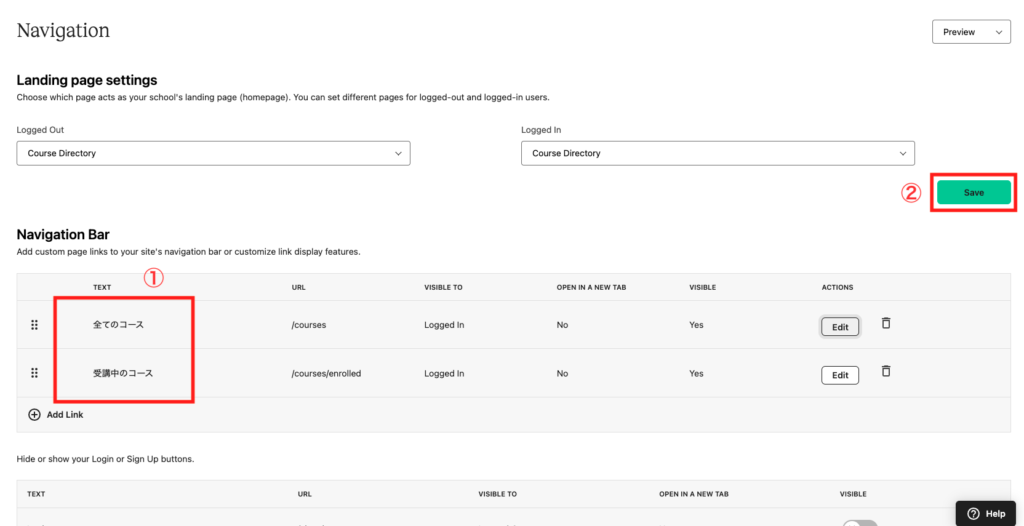Click the question mark Help icon

[x=974, y=513]
